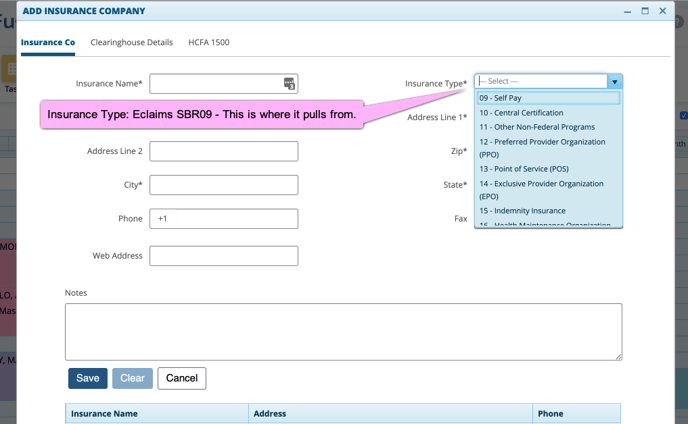Select 12 - Preferred Provider Organization (PPO)
The image size is (688, 424).
pyautogui.click(x=548, y=148)
